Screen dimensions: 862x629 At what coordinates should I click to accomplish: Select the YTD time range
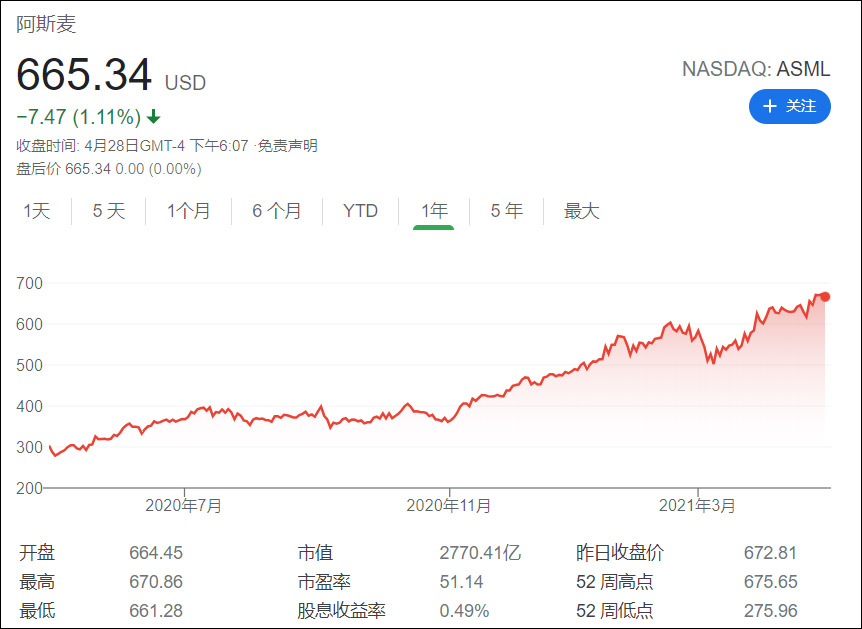click(x=359, y=211)
